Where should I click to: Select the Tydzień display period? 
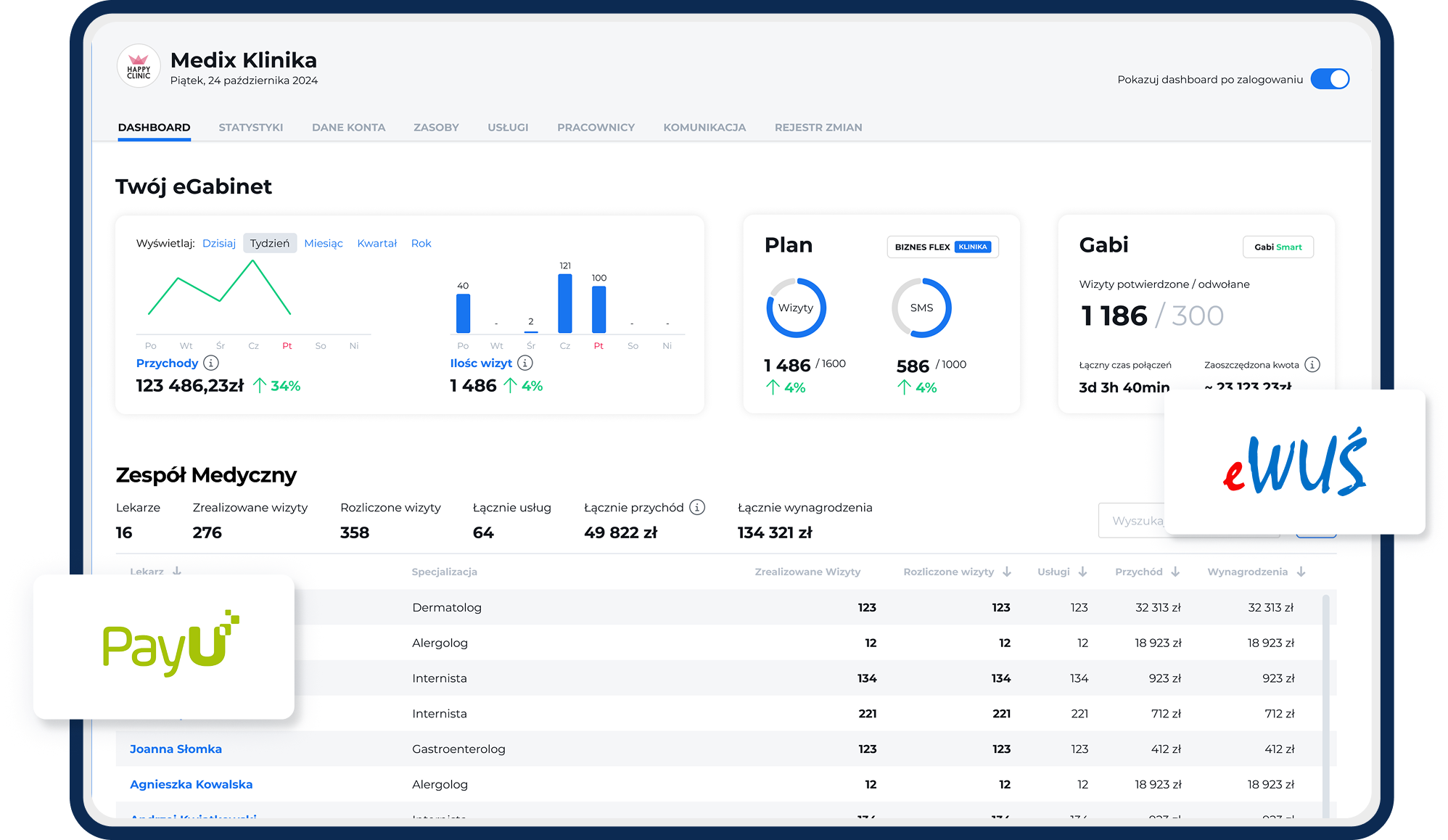(270, 243)
